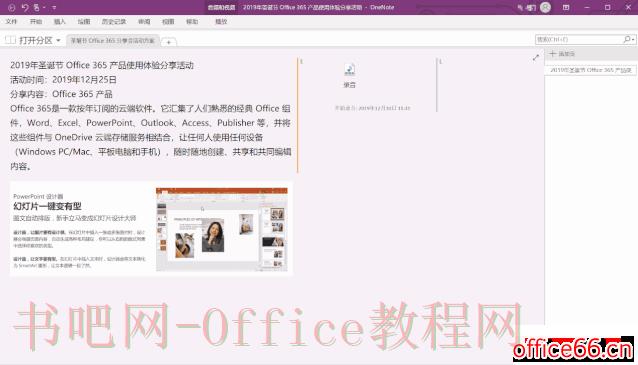Screen dimensions: 638x365
Task: Click the title bar tool context tab label
Action: [x=221, y=7]
